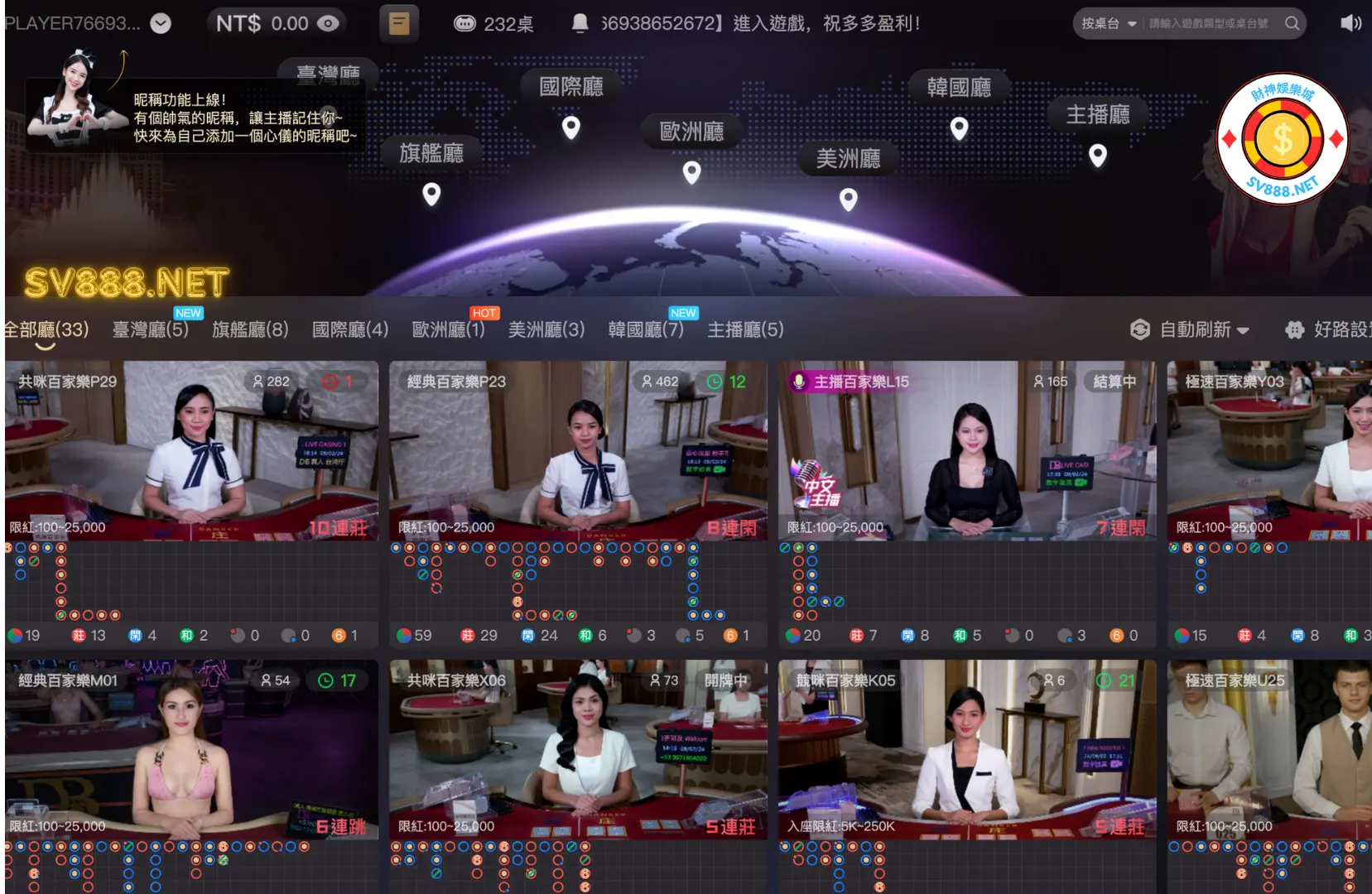Expand the player account dropdown arrow
This screenshot has height=894, width=1372.
tap(161, 23)
